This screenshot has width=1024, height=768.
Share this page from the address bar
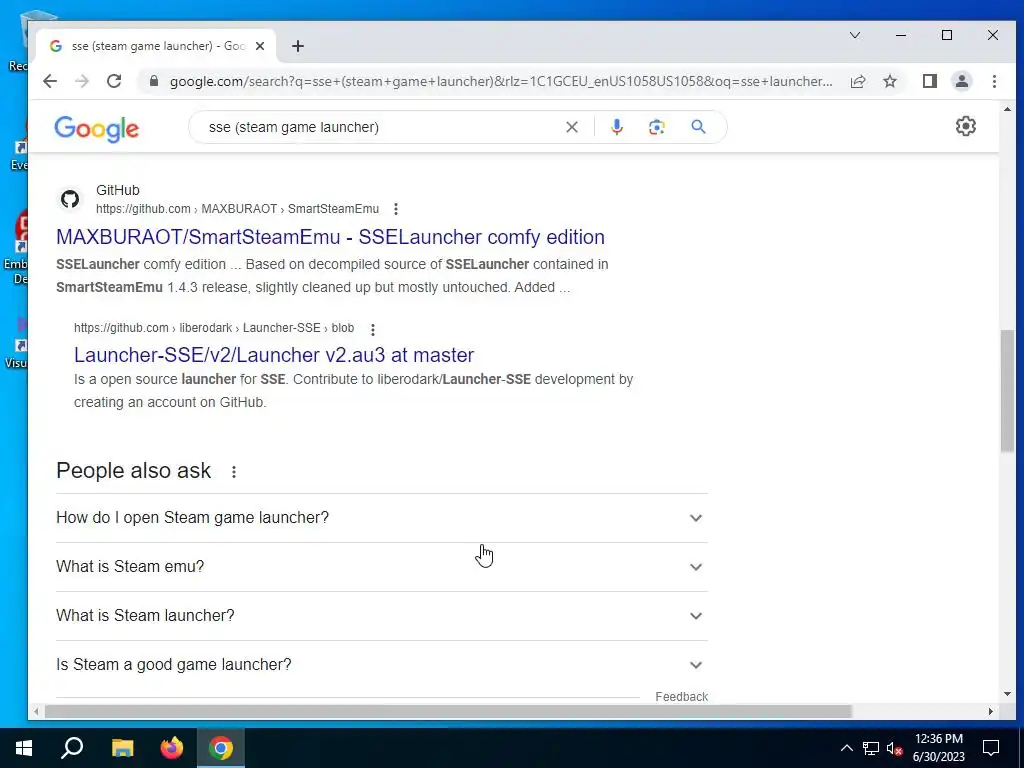858,81
